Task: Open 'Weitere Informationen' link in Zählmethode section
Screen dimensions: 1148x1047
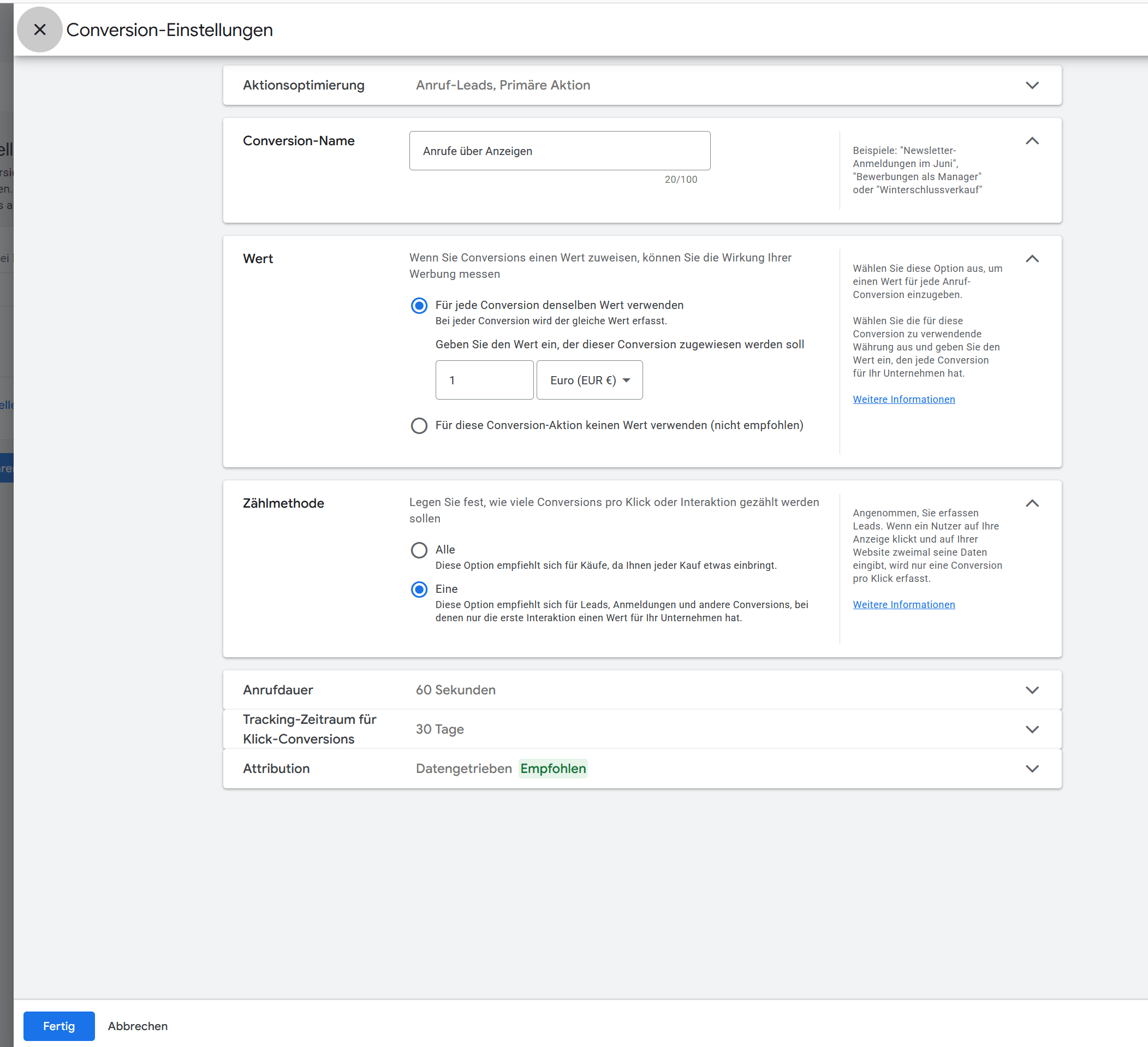Action: coord(903,605)
